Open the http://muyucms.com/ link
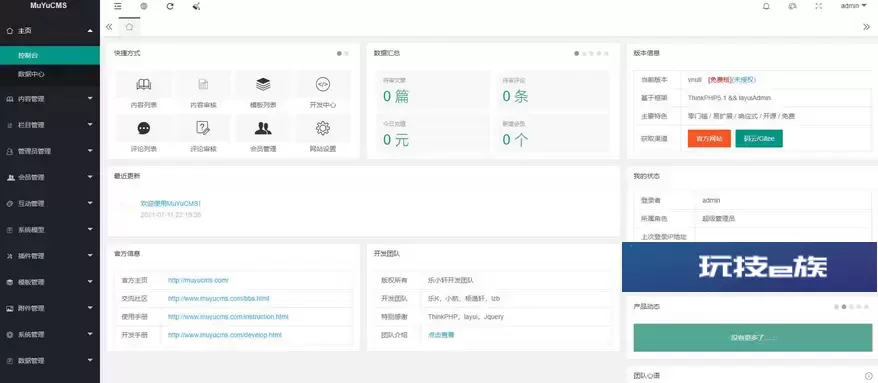This screenshot has width=878, height=383. [x=198, y=280]
